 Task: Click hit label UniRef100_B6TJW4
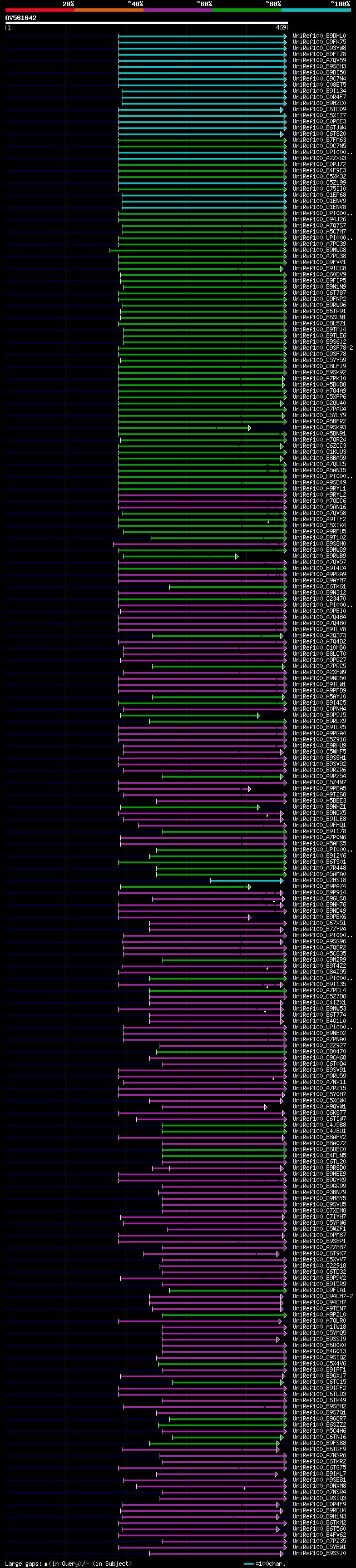click(x=319, y=128)
